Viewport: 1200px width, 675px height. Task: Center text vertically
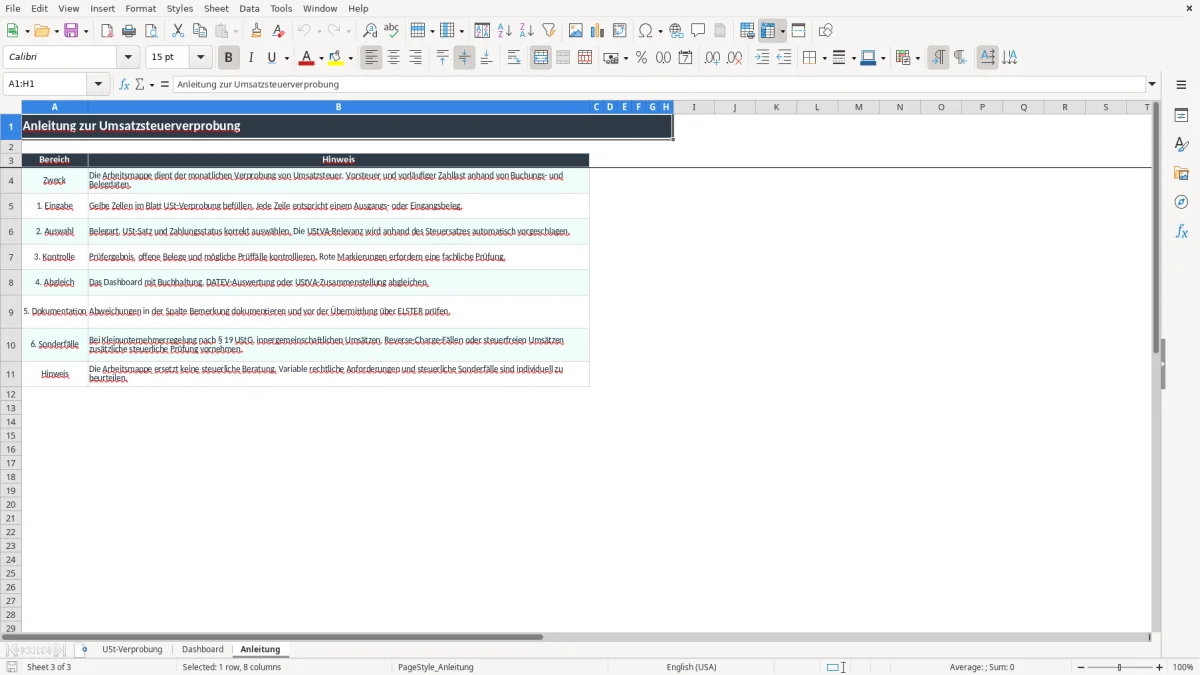coord(464,58)
